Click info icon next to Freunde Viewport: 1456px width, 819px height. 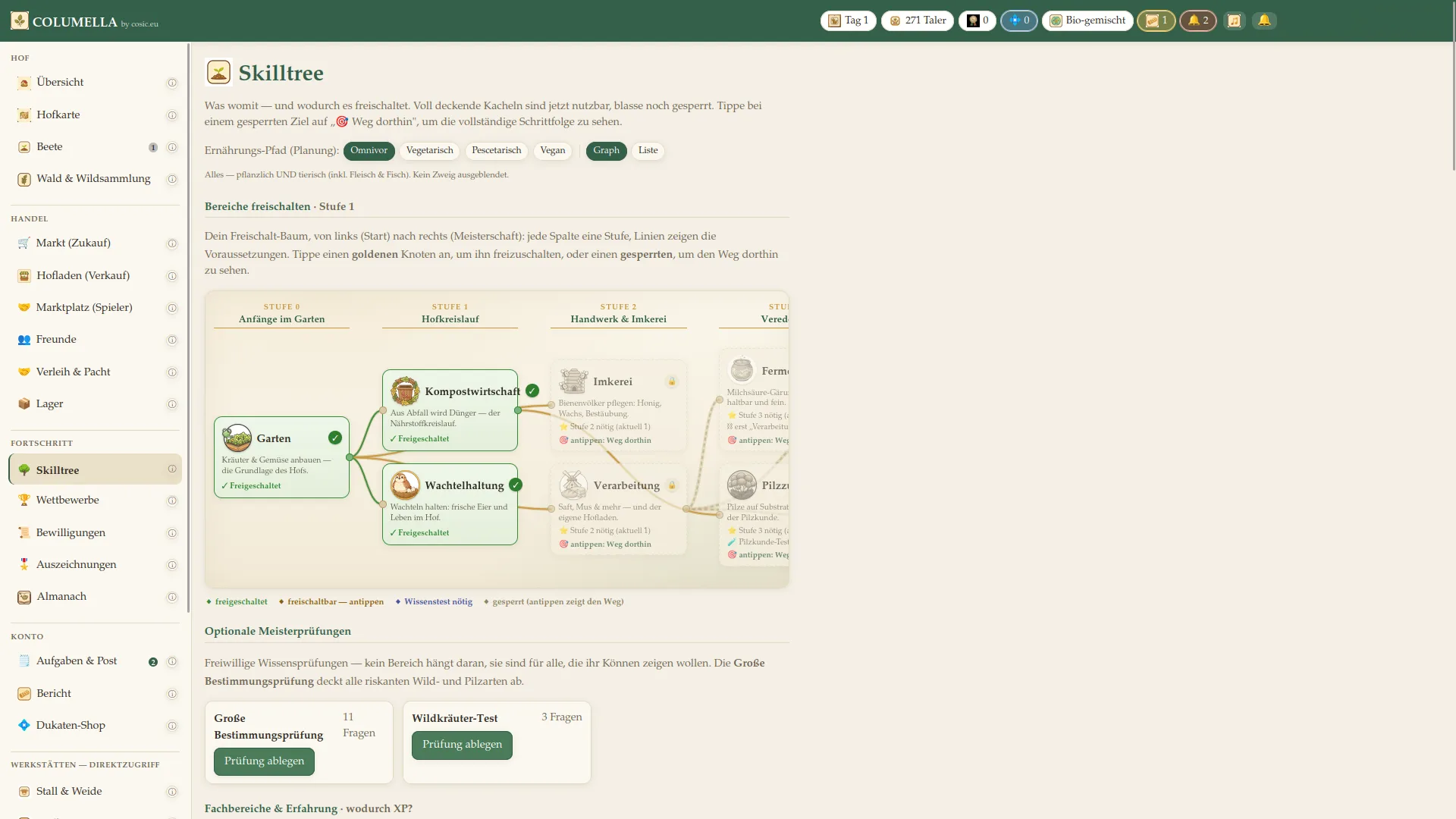(172, 340)
